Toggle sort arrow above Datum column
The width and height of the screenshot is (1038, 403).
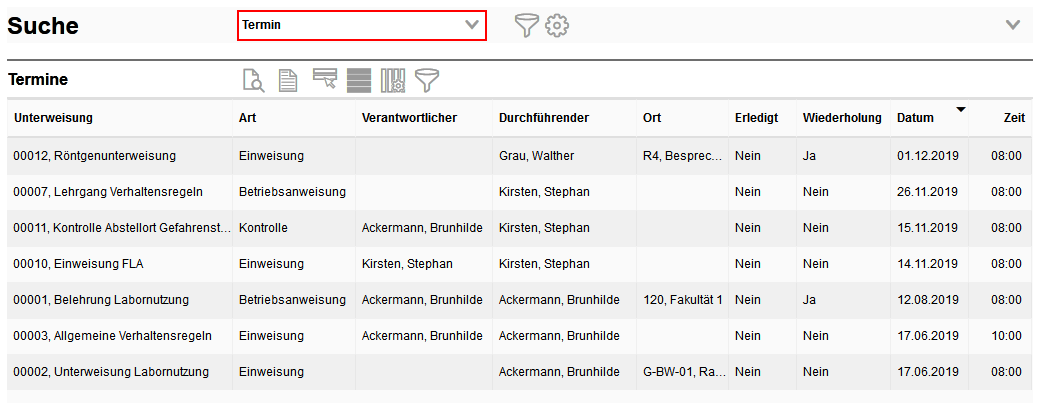[961, 108]
